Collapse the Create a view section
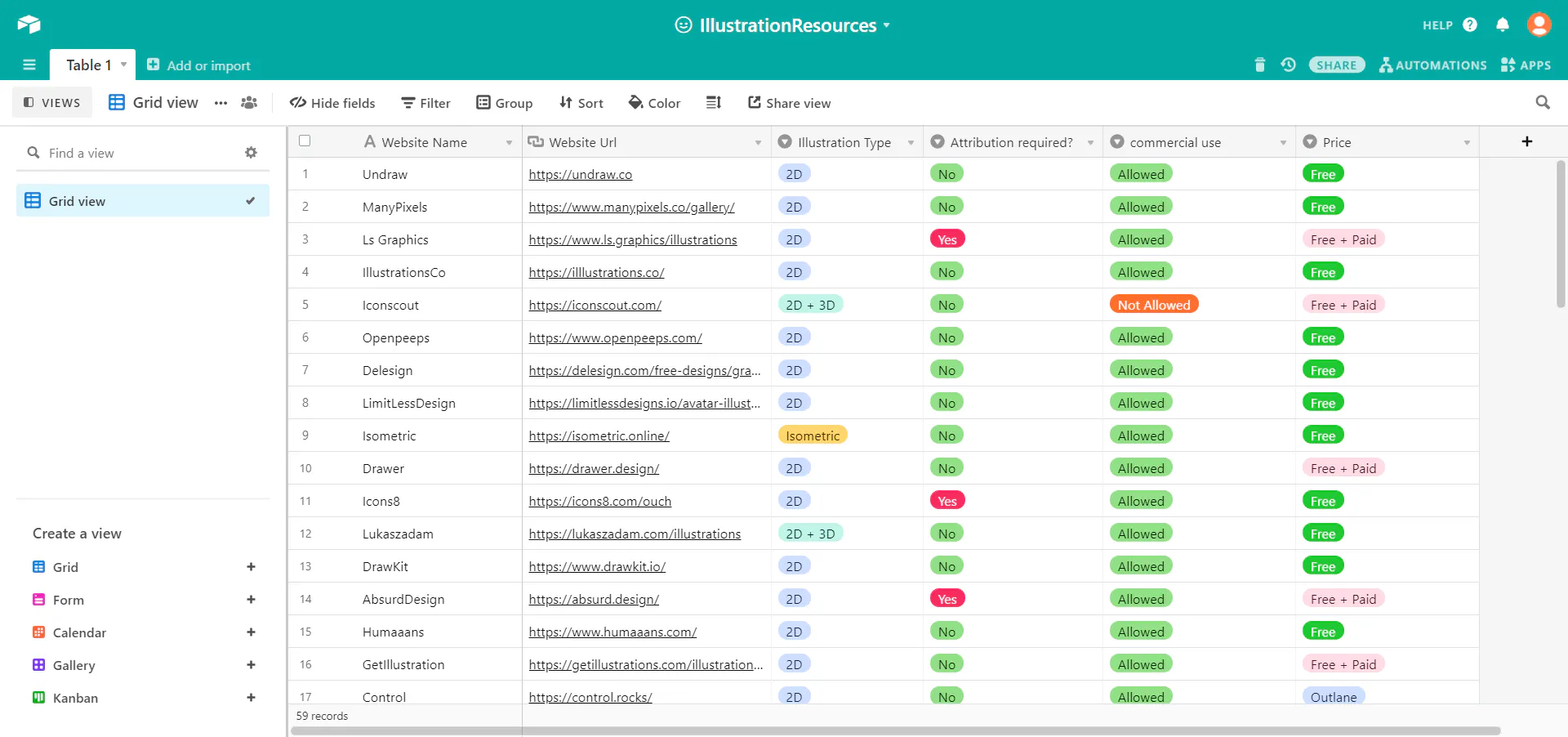This screenshot has width=1568, height=737. pos(77,534)
